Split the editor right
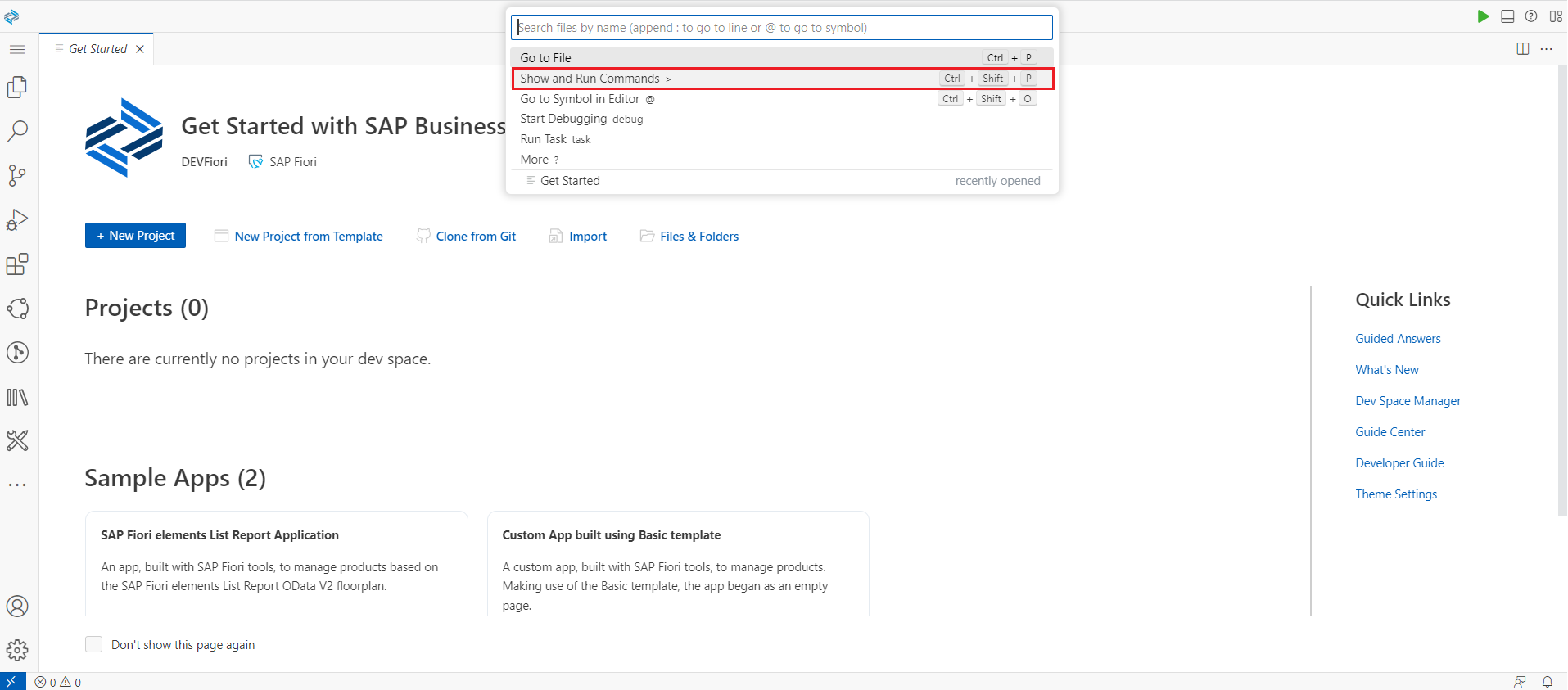This screenshot has width=1568, height=690. coord(1523,49)
